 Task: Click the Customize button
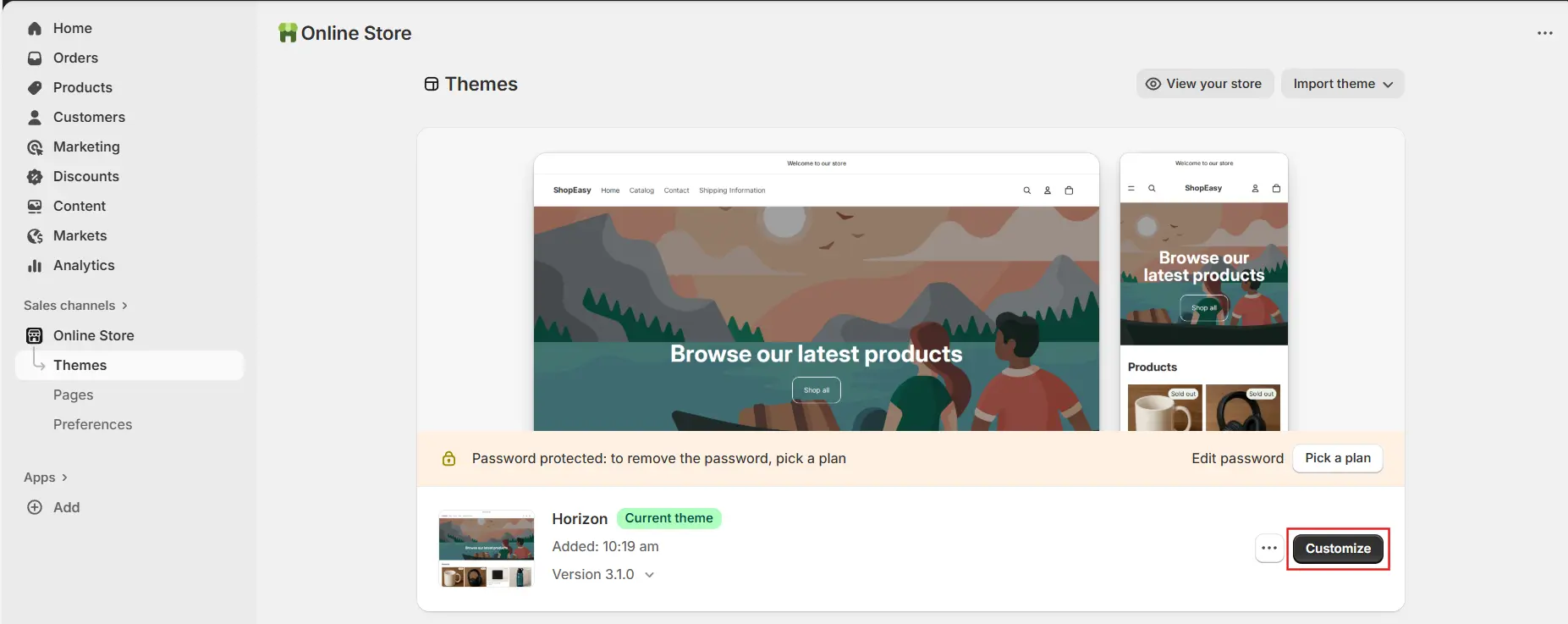[1338, 549]
